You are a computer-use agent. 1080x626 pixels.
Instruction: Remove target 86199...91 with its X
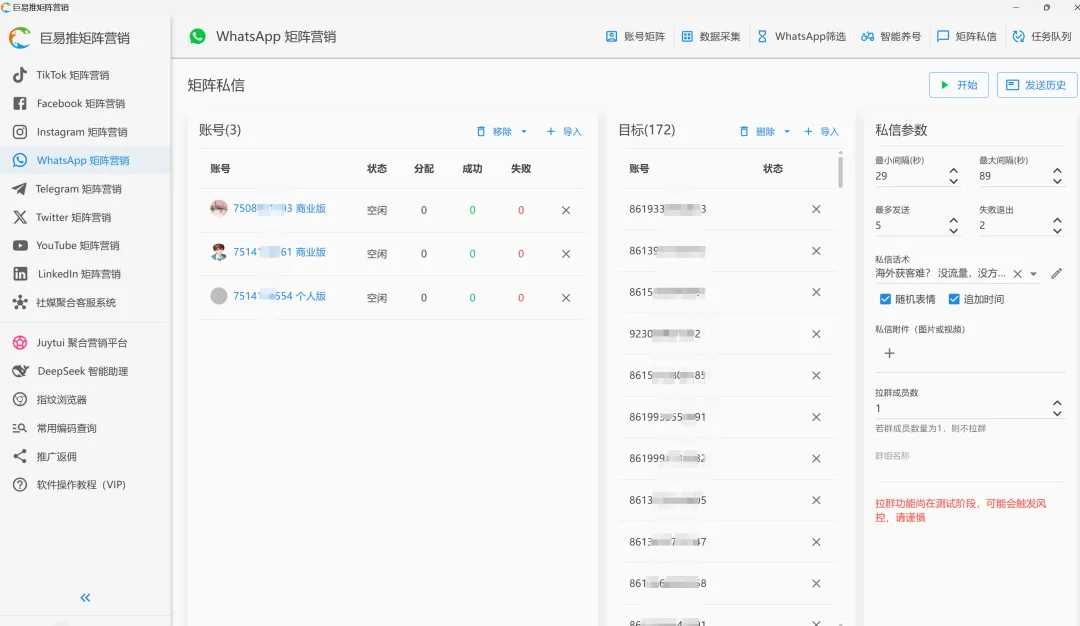[816, 417]
